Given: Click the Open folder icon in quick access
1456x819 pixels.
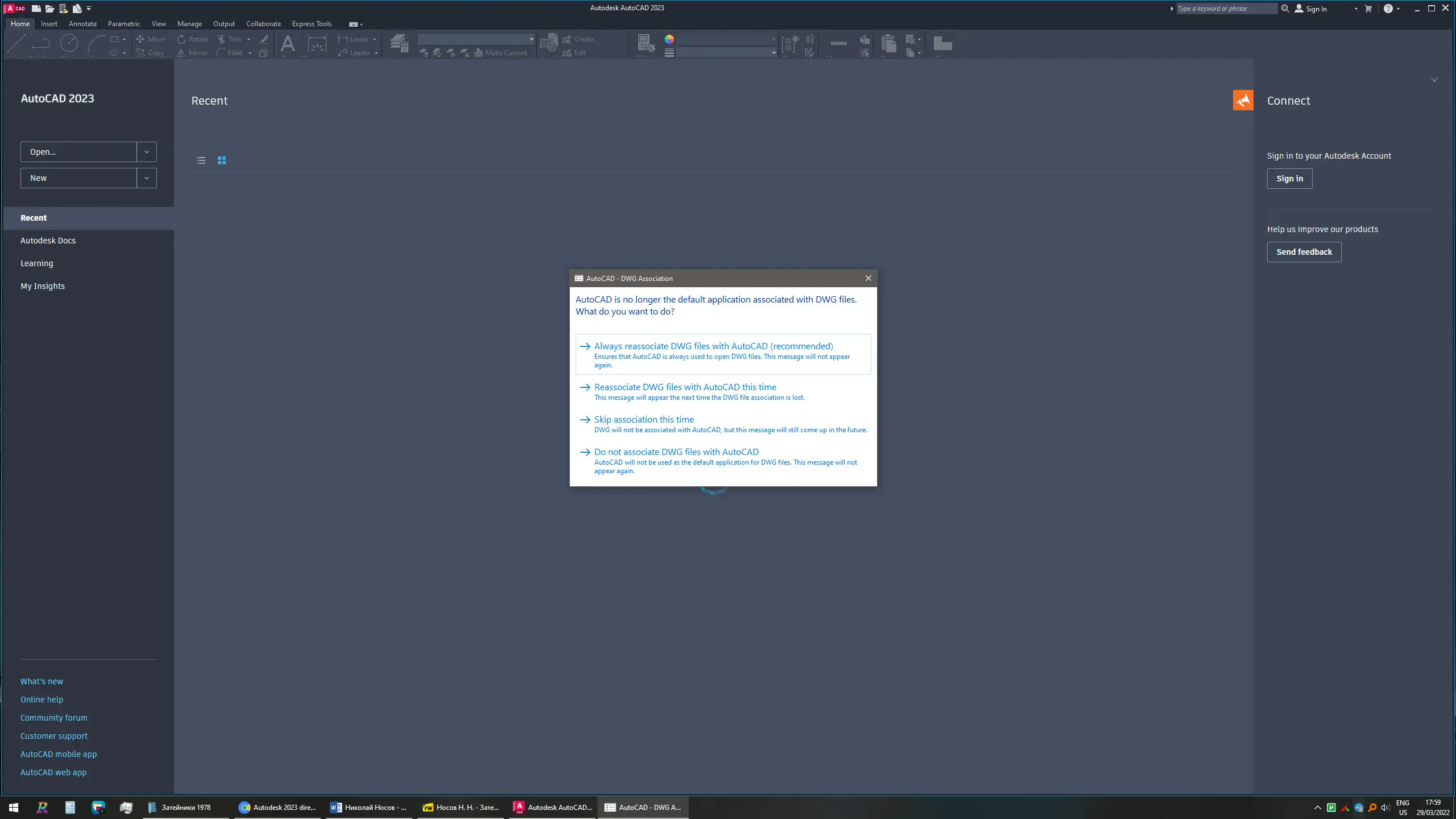Looking at the screenshot, I should 49,9.
